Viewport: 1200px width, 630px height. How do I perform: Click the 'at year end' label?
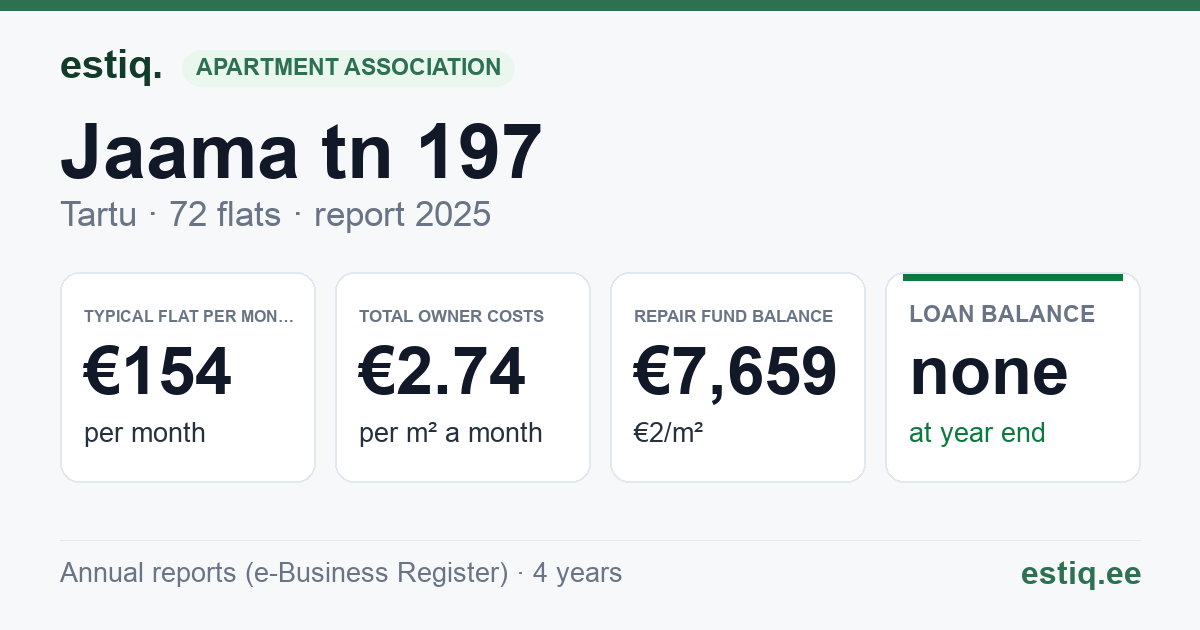click(x=977, y=433)
